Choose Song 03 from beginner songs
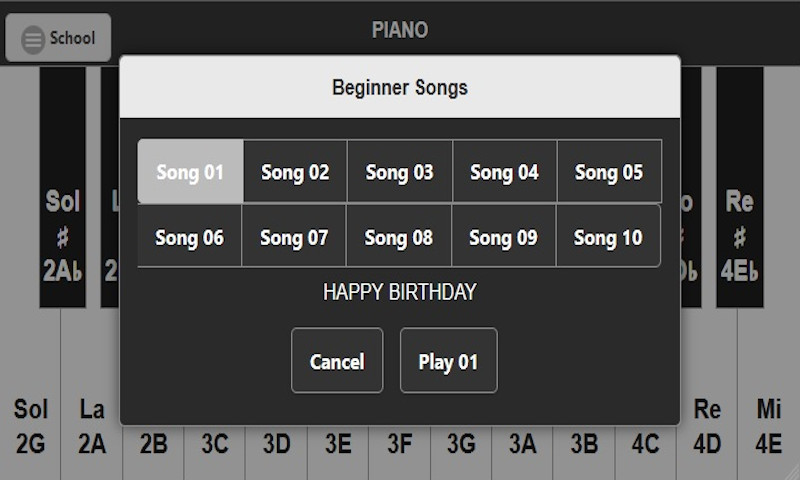Image resolution: width=800 pixels, height=480 pixels. (399, 172)
